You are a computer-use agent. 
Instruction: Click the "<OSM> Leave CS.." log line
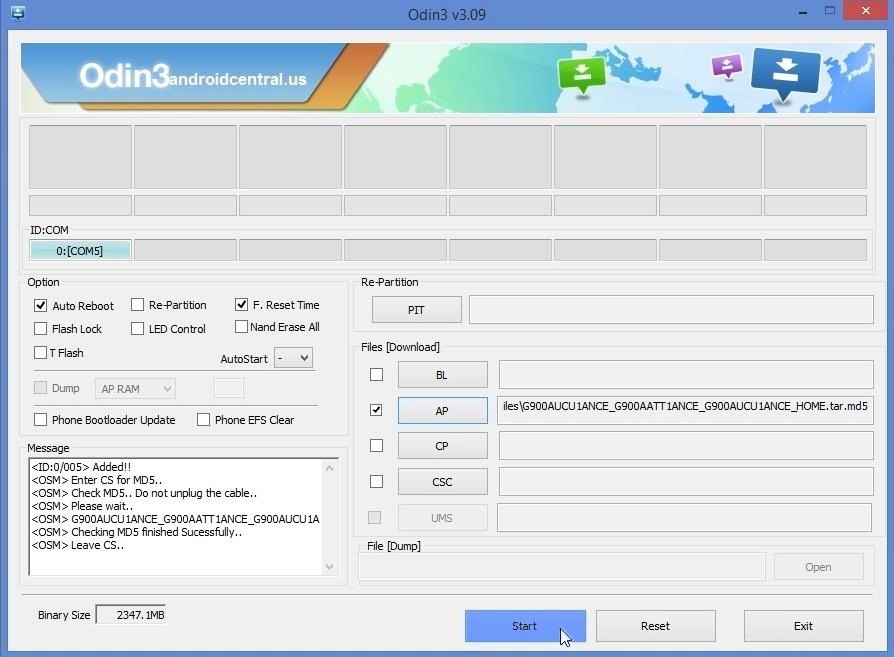click(78, 545)
